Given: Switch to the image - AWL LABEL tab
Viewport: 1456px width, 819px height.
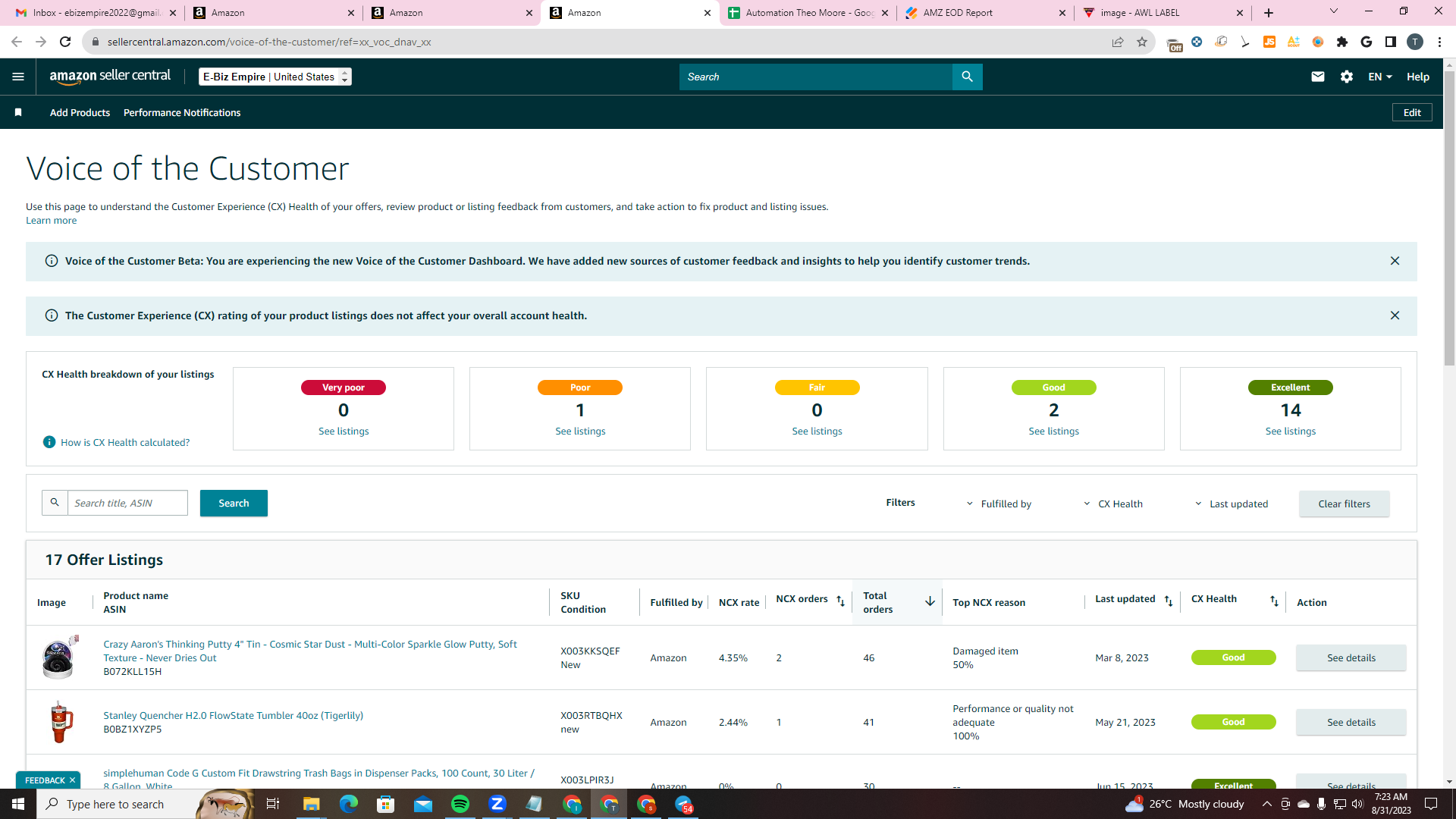Looking at the screenshot, I should [x=1163, y=13].
